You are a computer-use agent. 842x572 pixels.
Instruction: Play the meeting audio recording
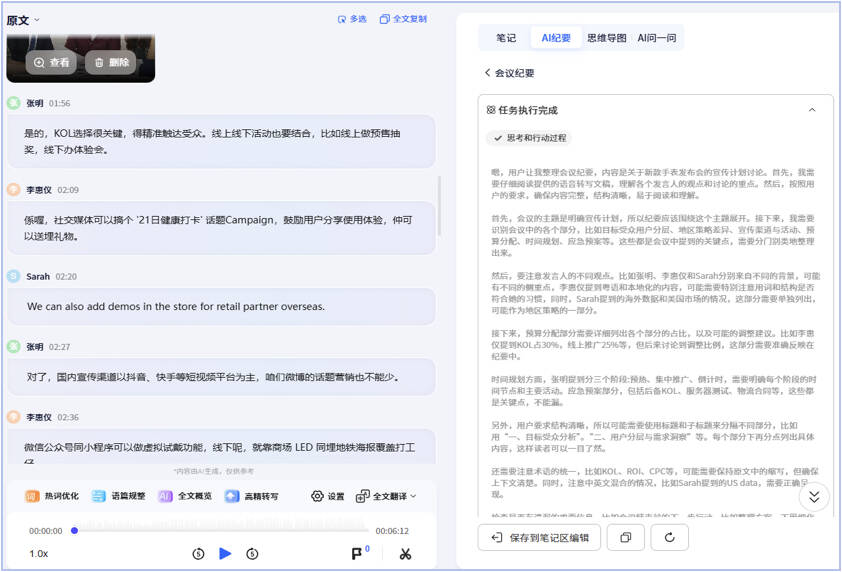click(x=225, y=553)
